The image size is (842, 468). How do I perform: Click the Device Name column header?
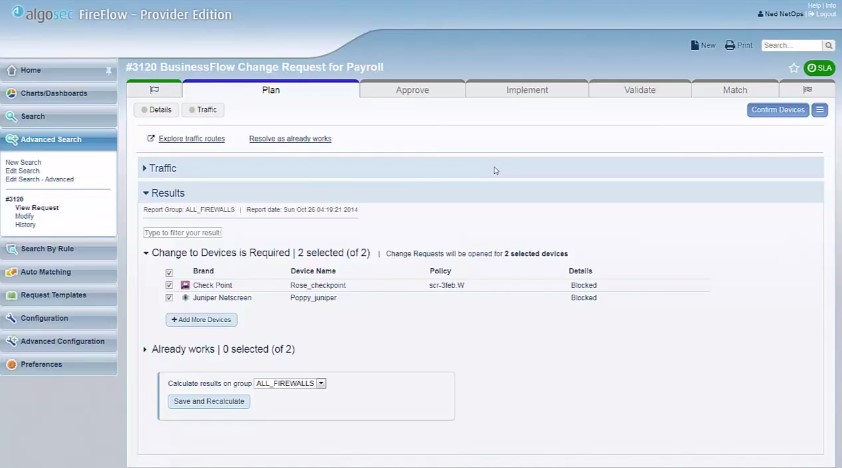(313, 271)
